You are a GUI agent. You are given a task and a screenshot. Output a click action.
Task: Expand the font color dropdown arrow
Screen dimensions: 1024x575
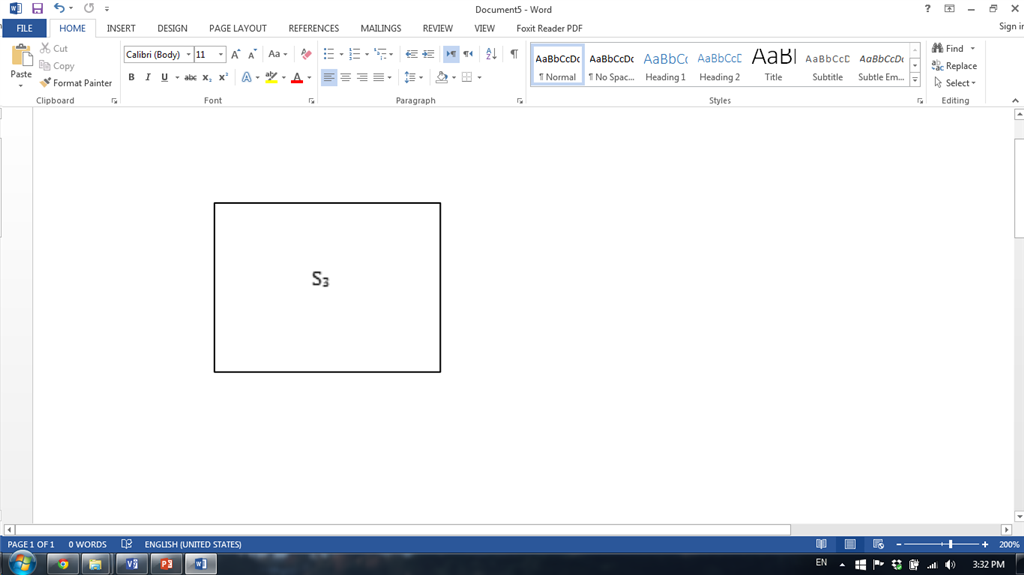click(x=309, y=77)
